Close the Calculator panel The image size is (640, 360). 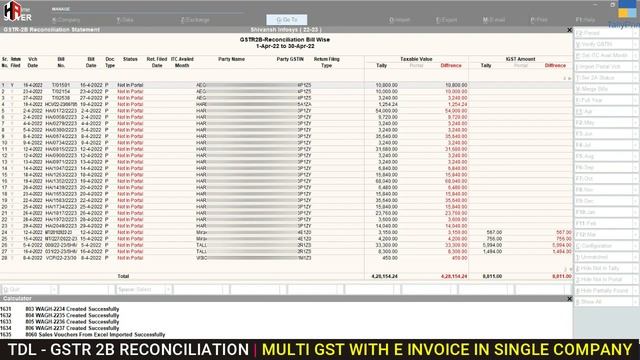pyautogui.click(x=569, y=299)
